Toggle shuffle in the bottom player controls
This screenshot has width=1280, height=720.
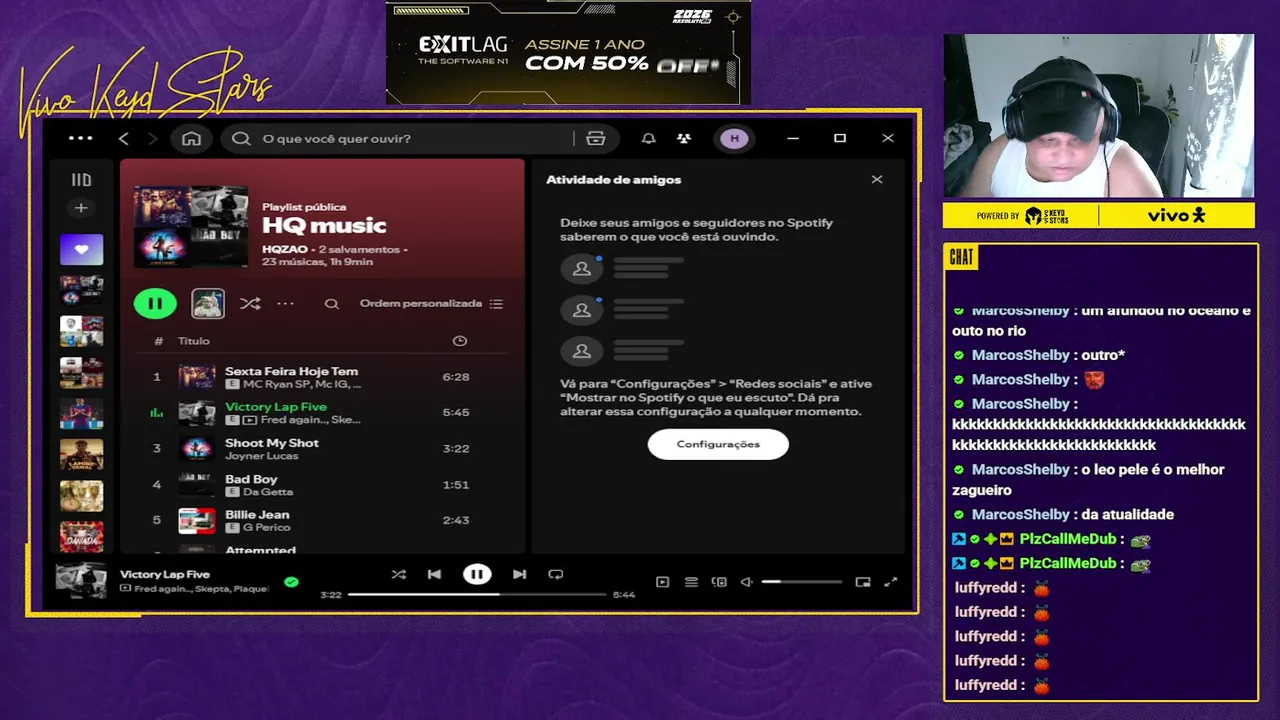point(399,574)
